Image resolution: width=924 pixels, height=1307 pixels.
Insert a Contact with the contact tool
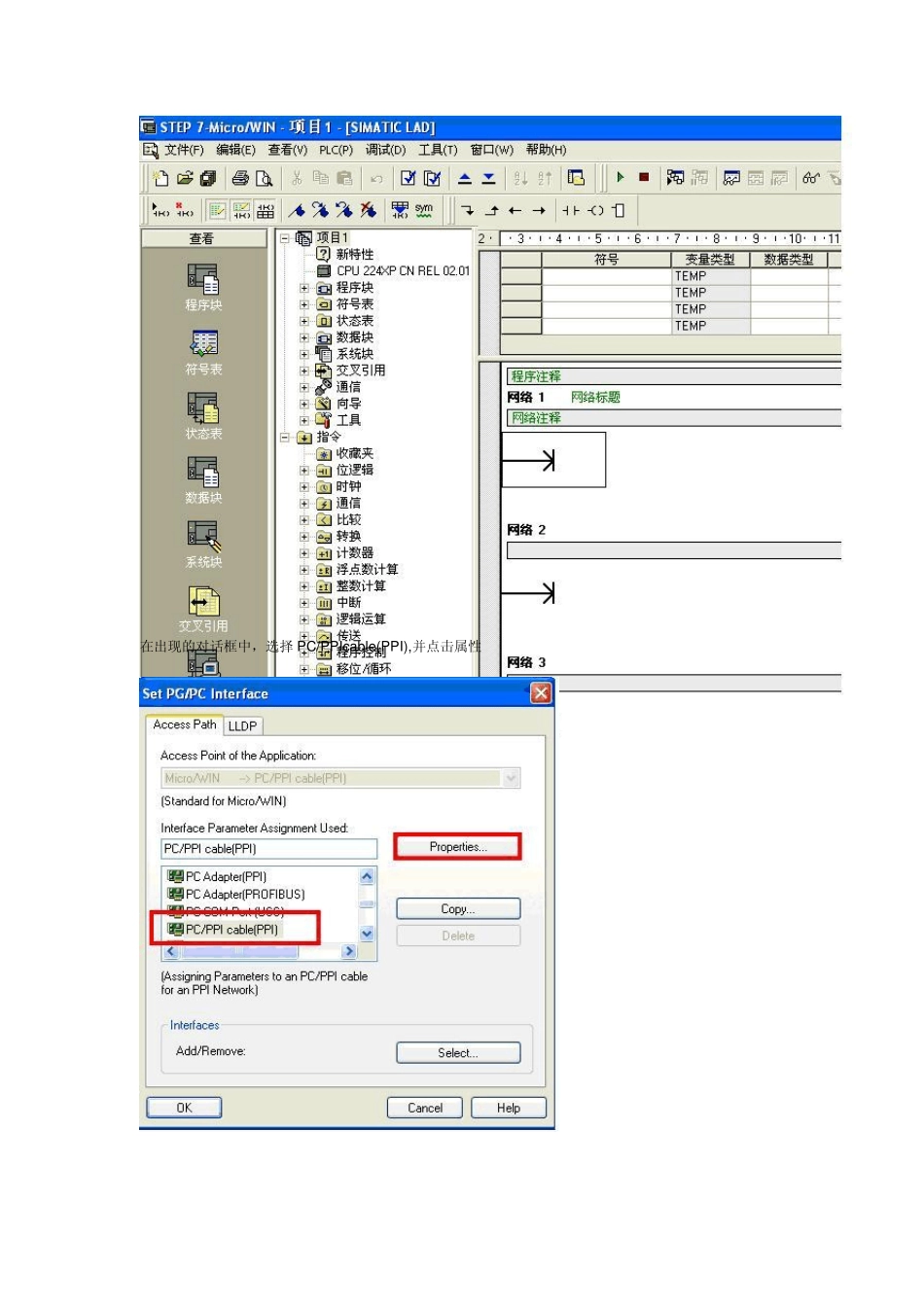(x=571, y=210)
